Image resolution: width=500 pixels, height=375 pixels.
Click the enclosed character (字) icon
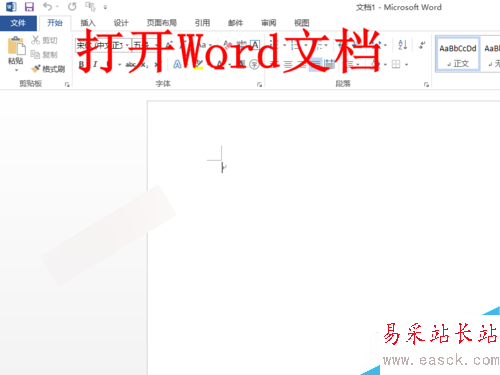(x=254, y=64)
